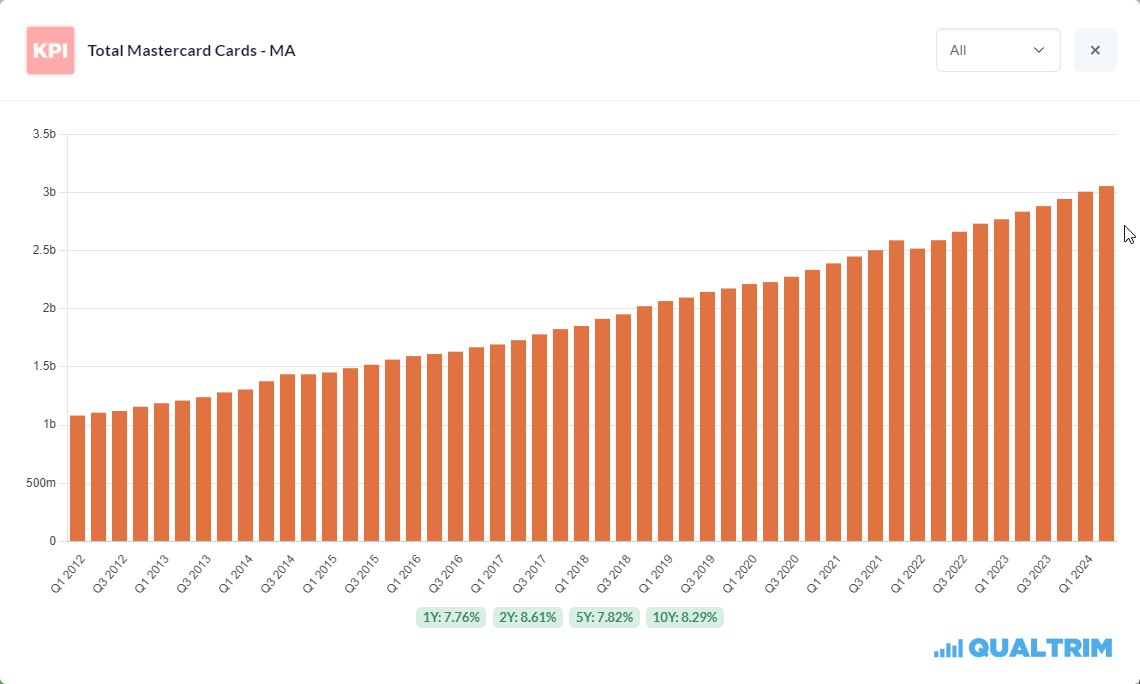Click the Q1 2023 bar
Image resolution: width=1140 pixels, height=684 pixels.
(1001, 380)
